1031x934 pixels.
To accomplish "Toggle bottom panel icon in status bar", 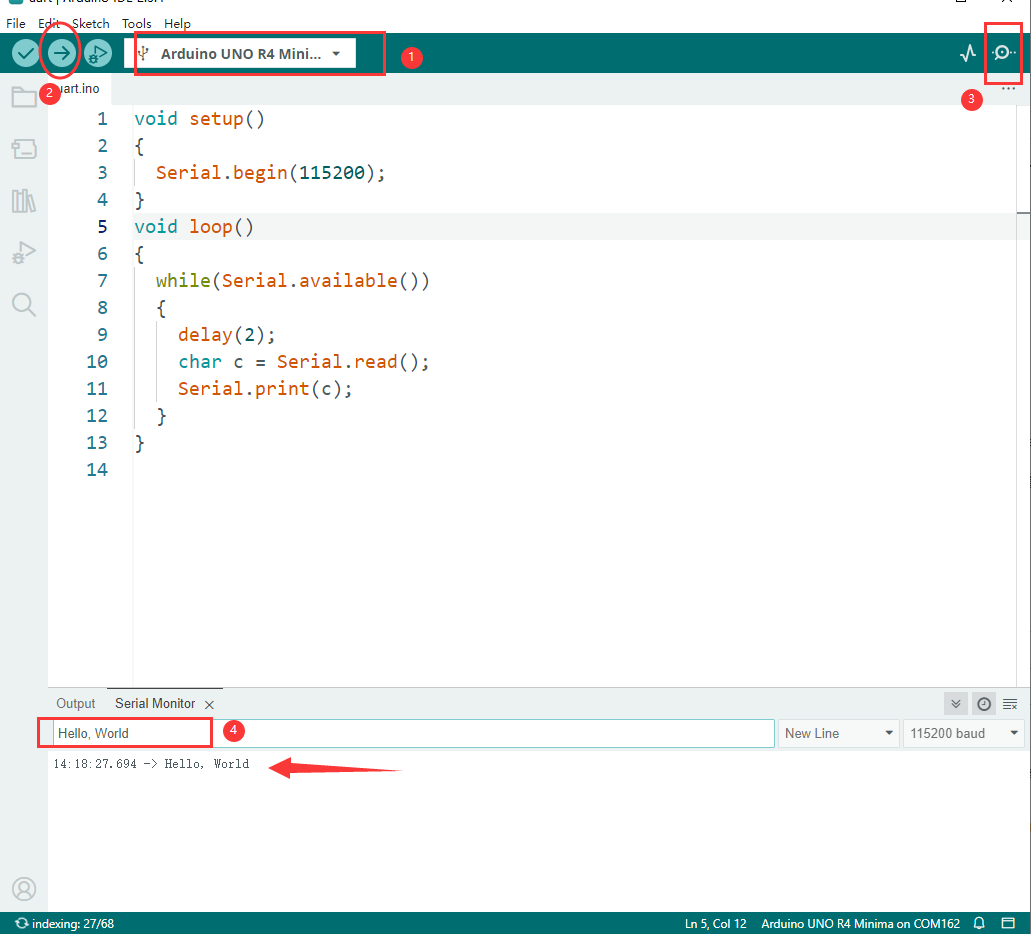I will coord(1008,923).
